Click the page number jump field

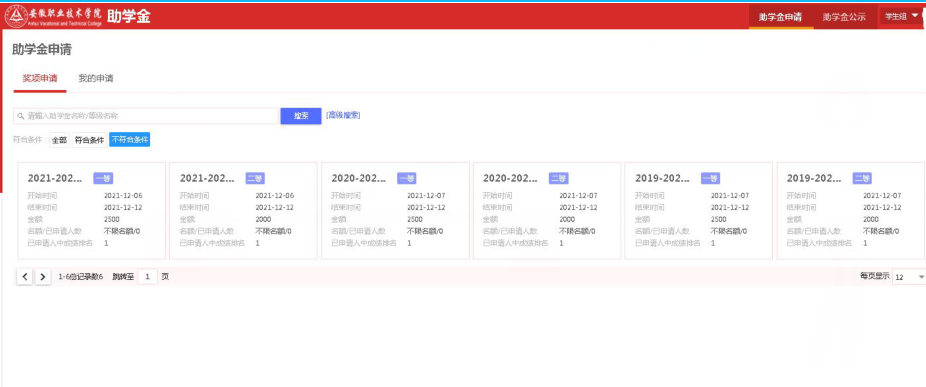tap(148, 277)
